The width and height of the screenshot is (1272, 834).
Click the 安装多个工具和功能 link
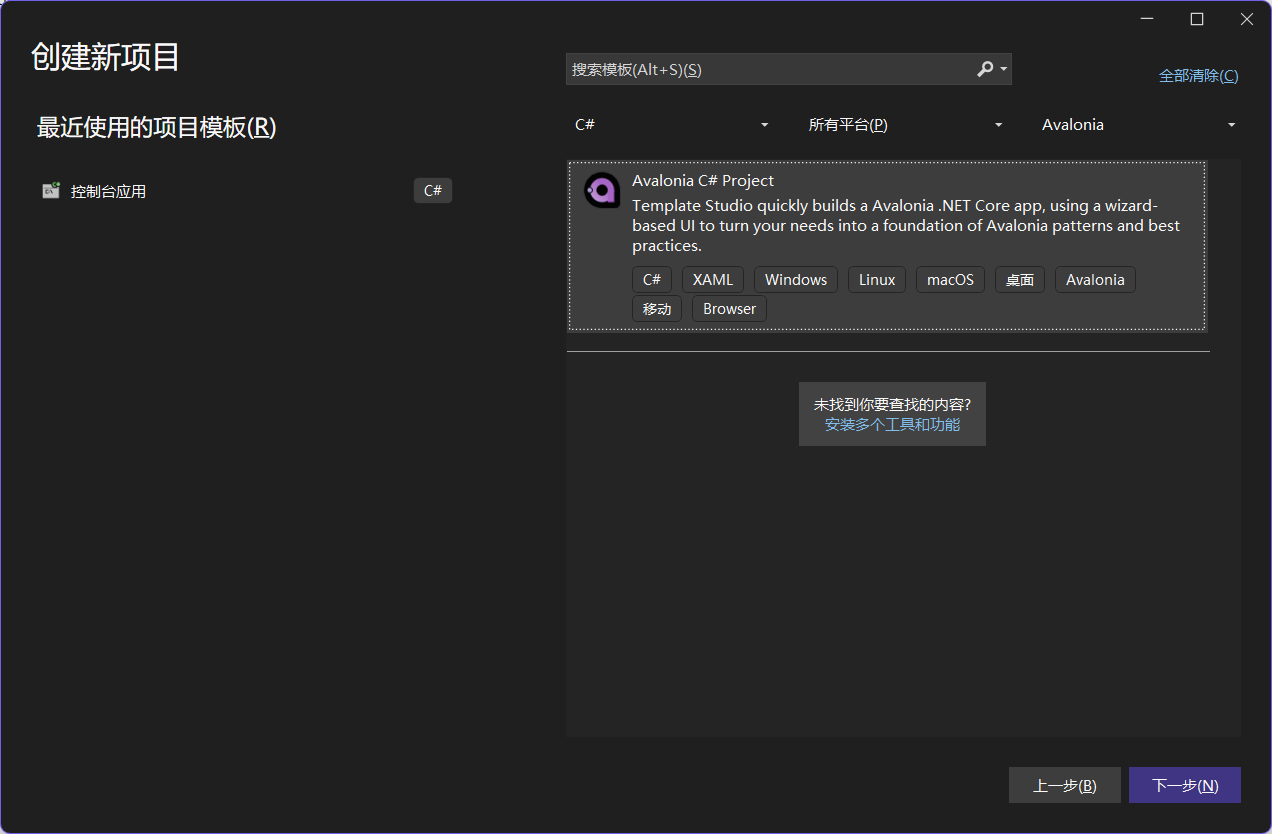892,424
